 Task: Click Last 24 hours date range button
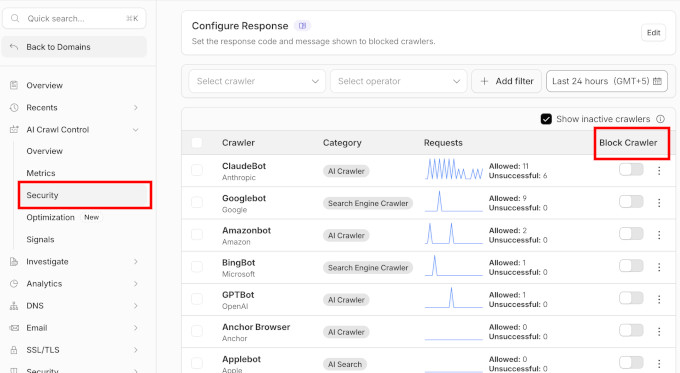[x=607, y=81]
